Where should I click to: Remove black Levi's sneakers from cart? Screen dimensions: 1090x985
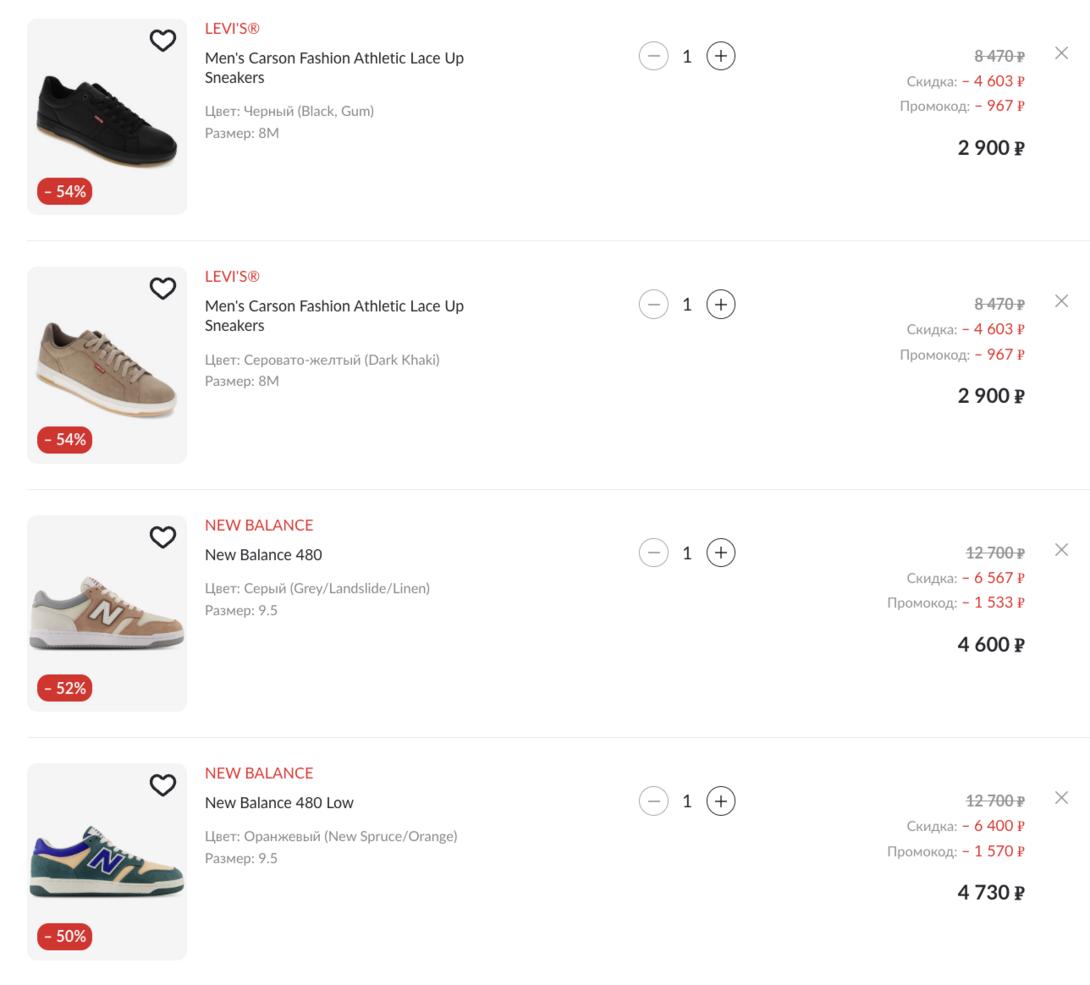(x=1061, y=53)
